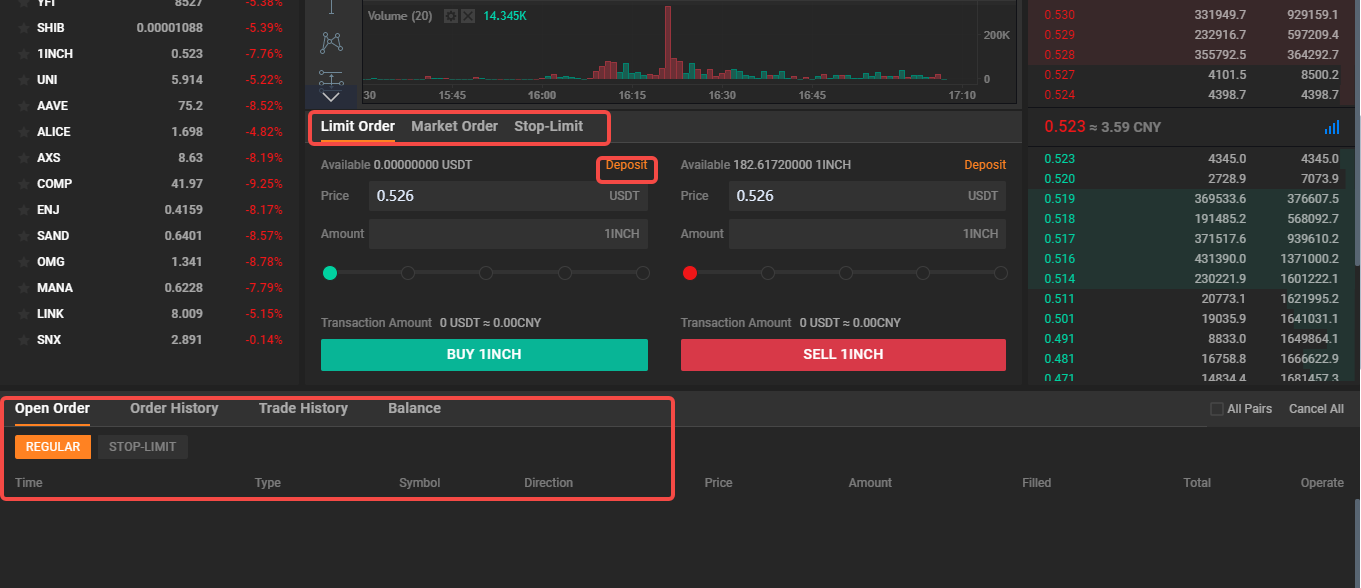Select bid price 0.516 in order book
Image resolution: width=1361 pixels, height=588 pixels.
(x=1058, y=259)
